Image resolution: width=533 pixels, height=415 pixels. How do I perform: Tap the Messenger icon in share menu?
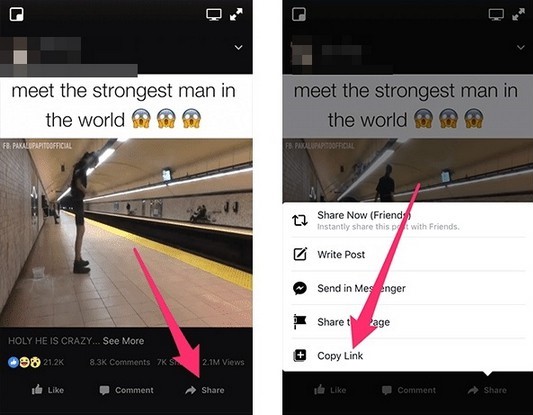pyautogui.click(x=300, y=288)
